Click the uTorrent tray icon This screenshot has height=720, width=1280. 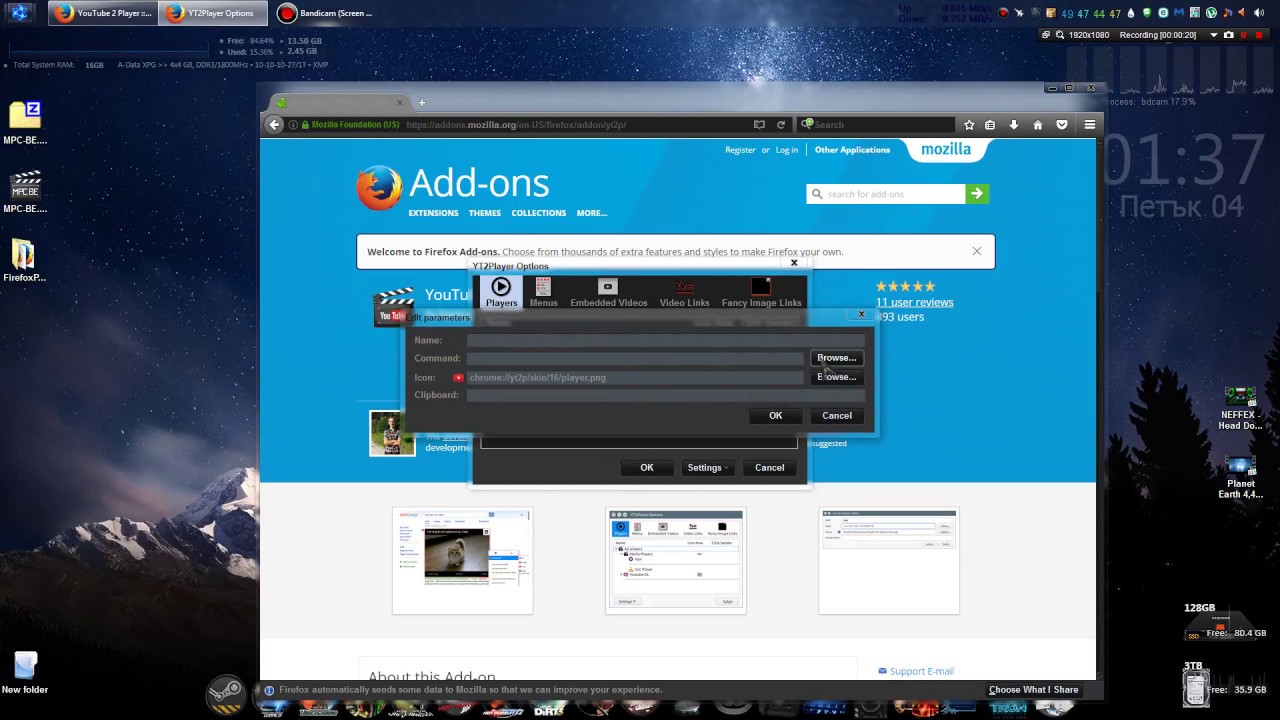click(x=1211, y=13)
